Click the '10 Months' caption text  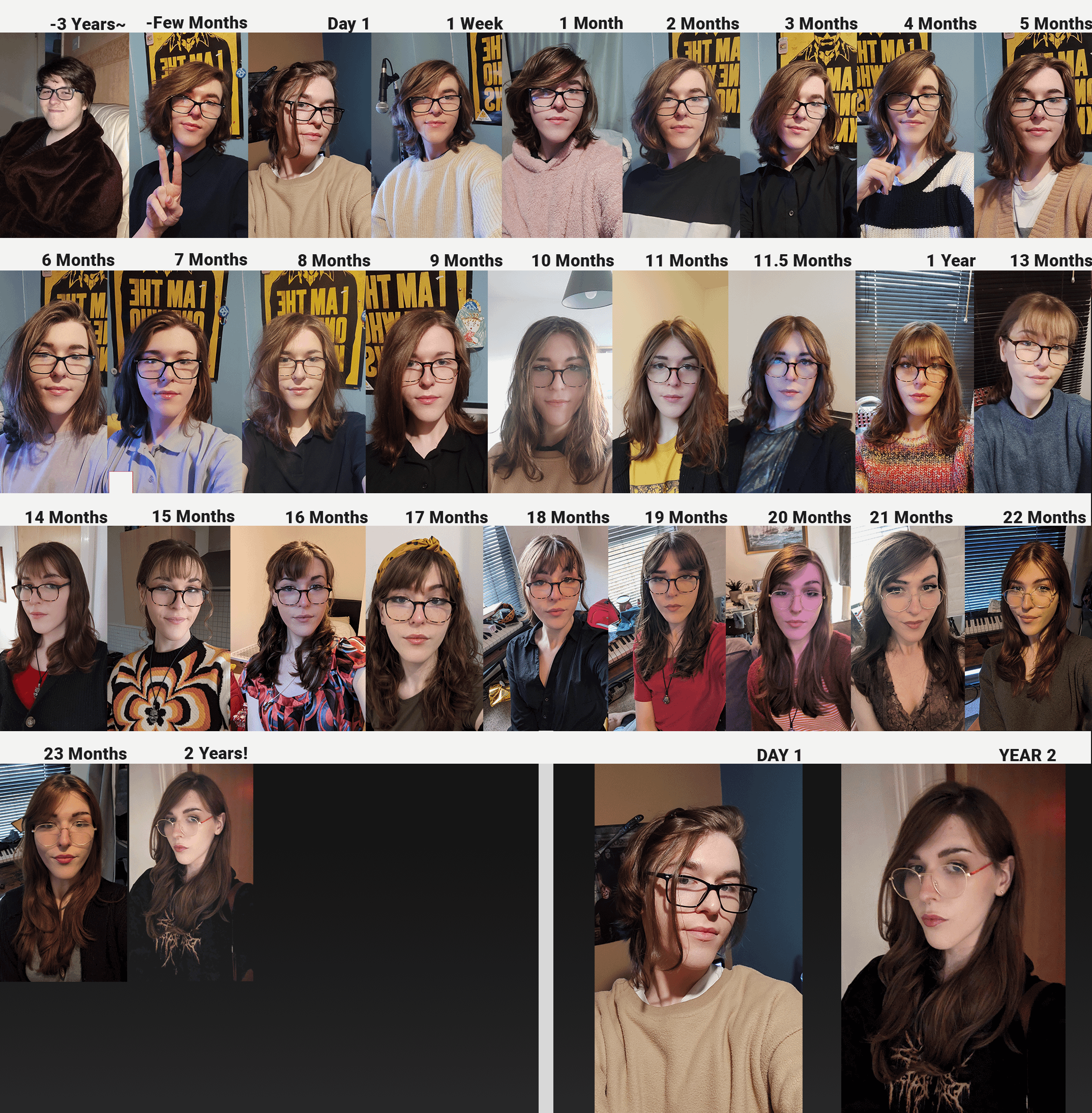point(572,260)
